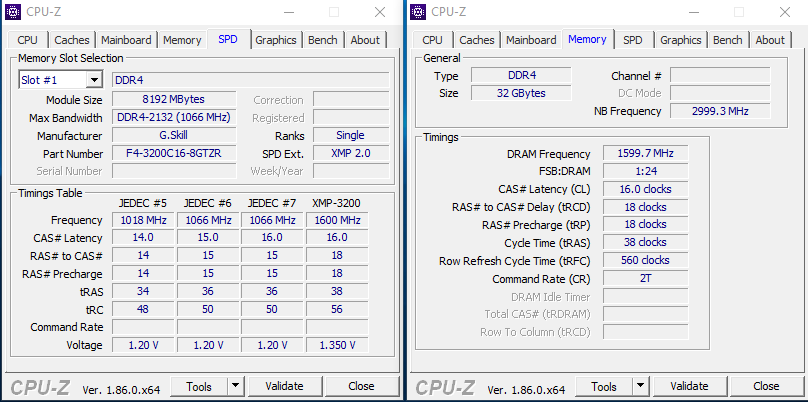
Task: Click CAS# Latency 16.0 clocks value
Action: click(x=645, y=189)
